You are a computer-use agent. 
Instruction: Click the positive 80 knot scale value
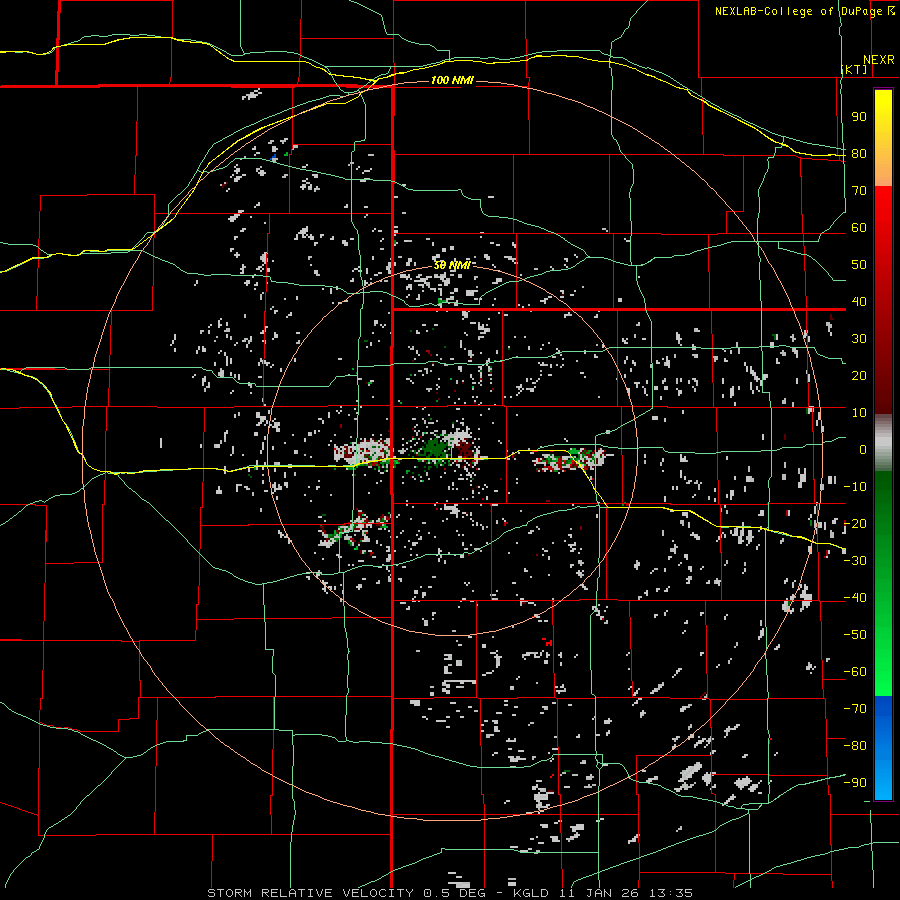(859, 153)
